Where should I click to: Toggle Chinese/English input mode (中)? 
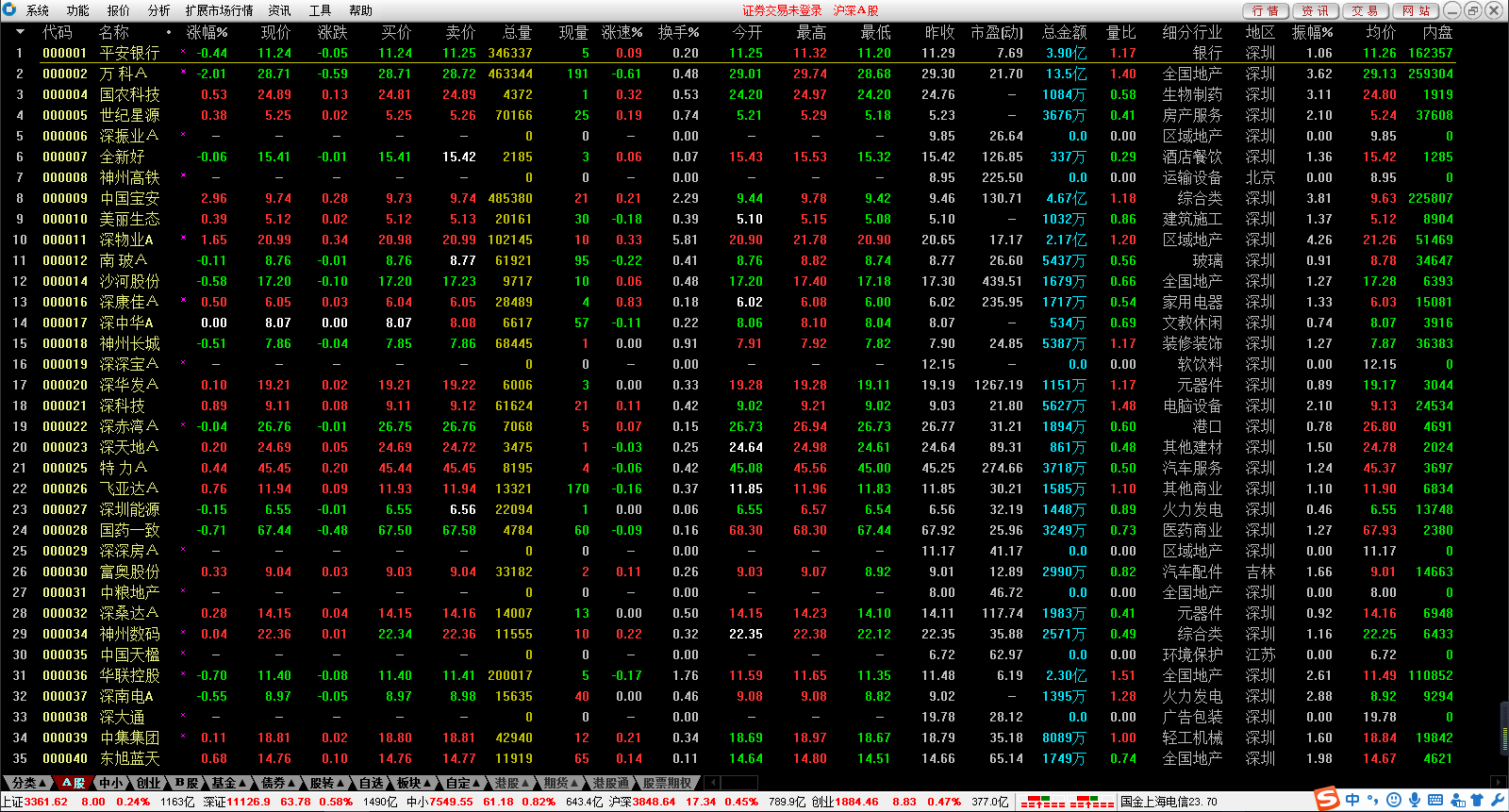pos(1353,801)
